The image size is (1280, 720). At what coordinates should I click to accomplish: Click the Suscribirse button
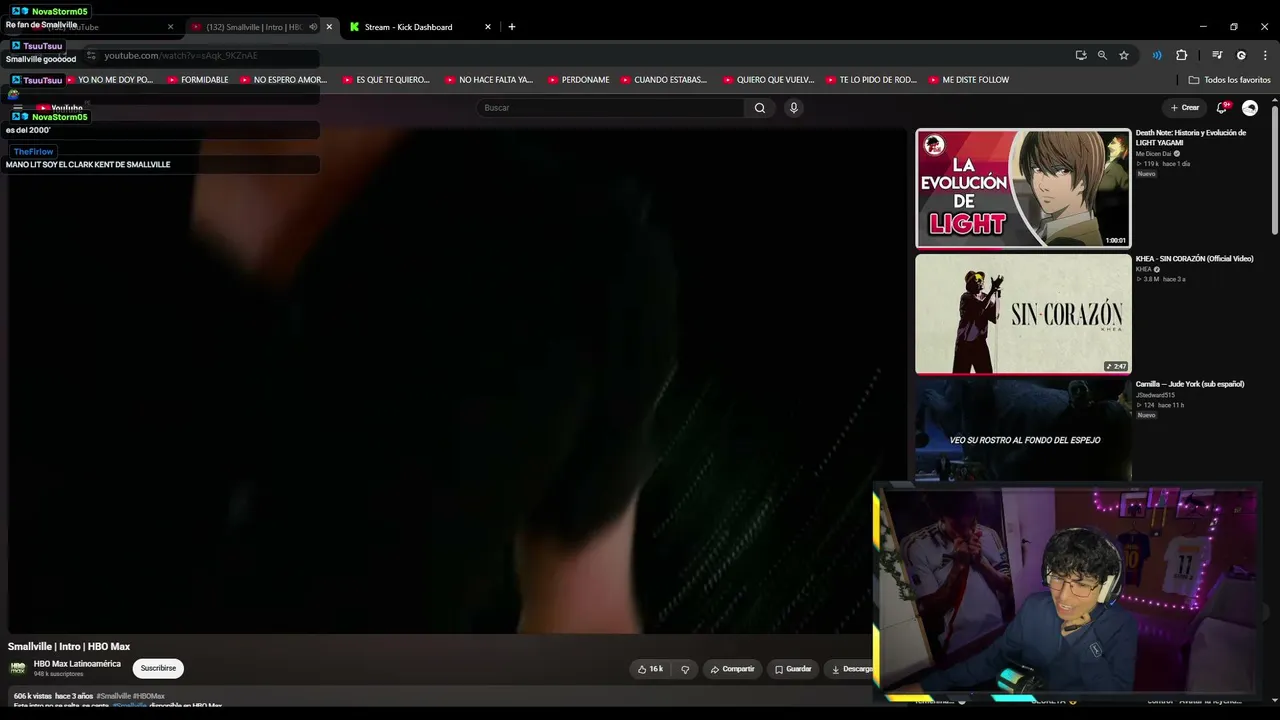[158, 668]
